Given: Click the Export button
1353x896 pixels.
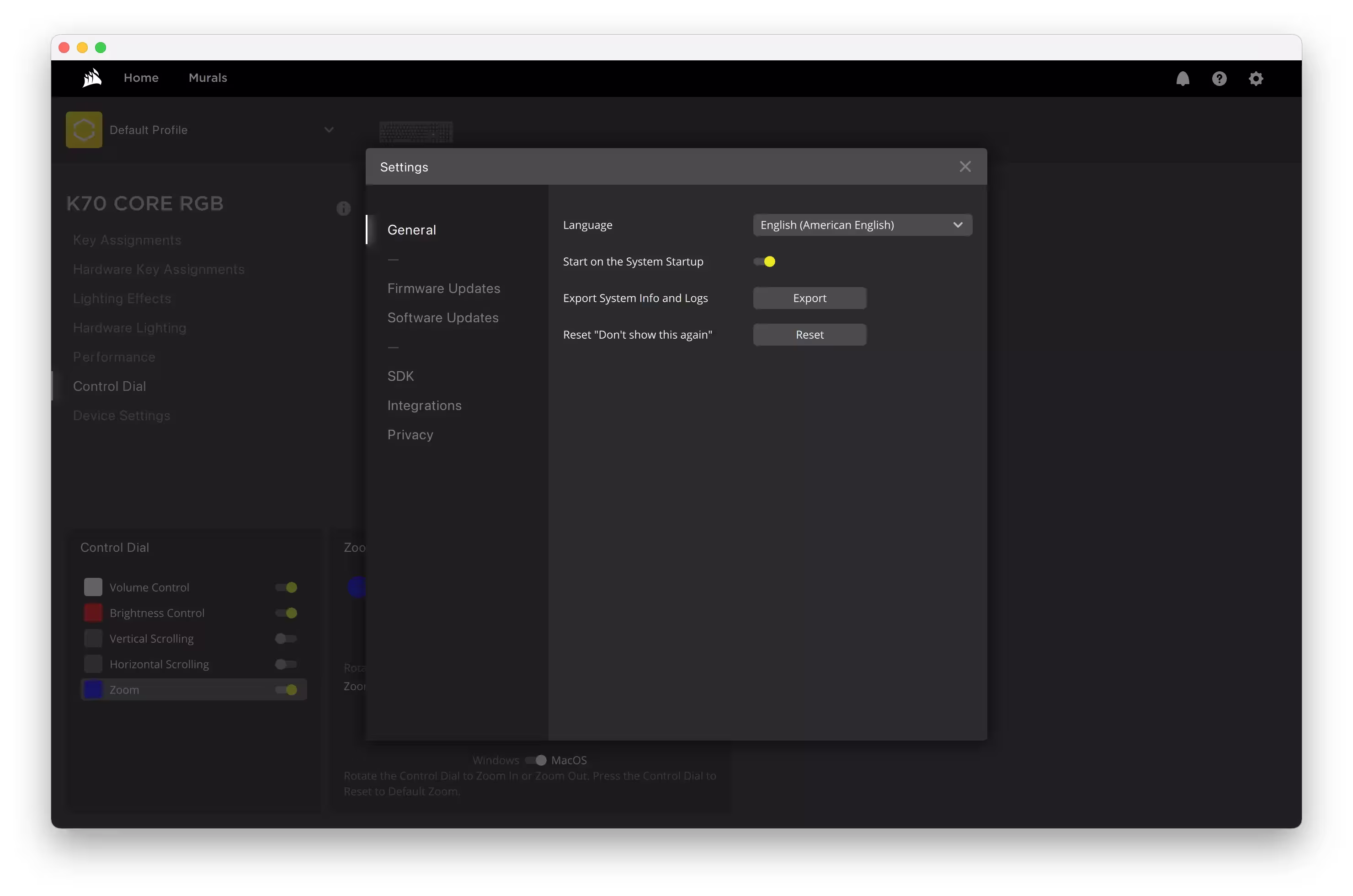Looking at the screenshot, I should point(809,298).
